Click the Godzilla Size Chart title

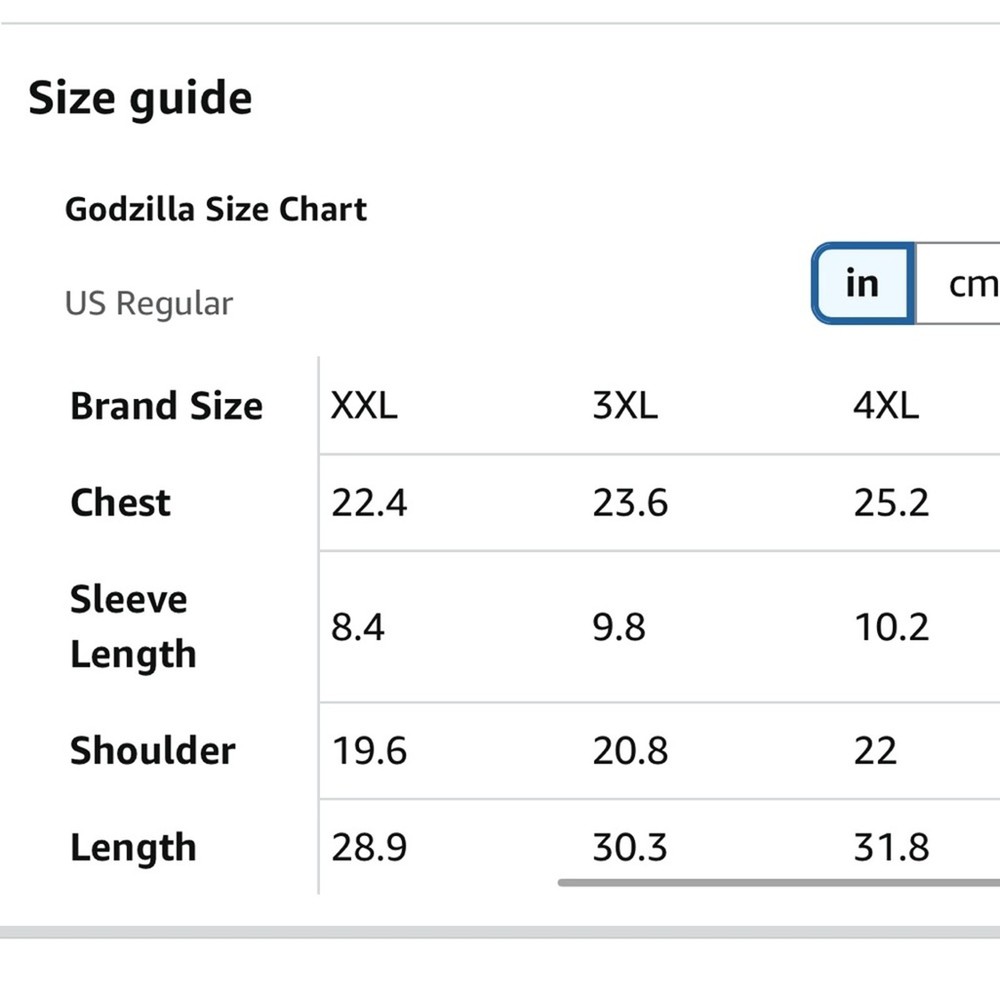tap(216, 210)
